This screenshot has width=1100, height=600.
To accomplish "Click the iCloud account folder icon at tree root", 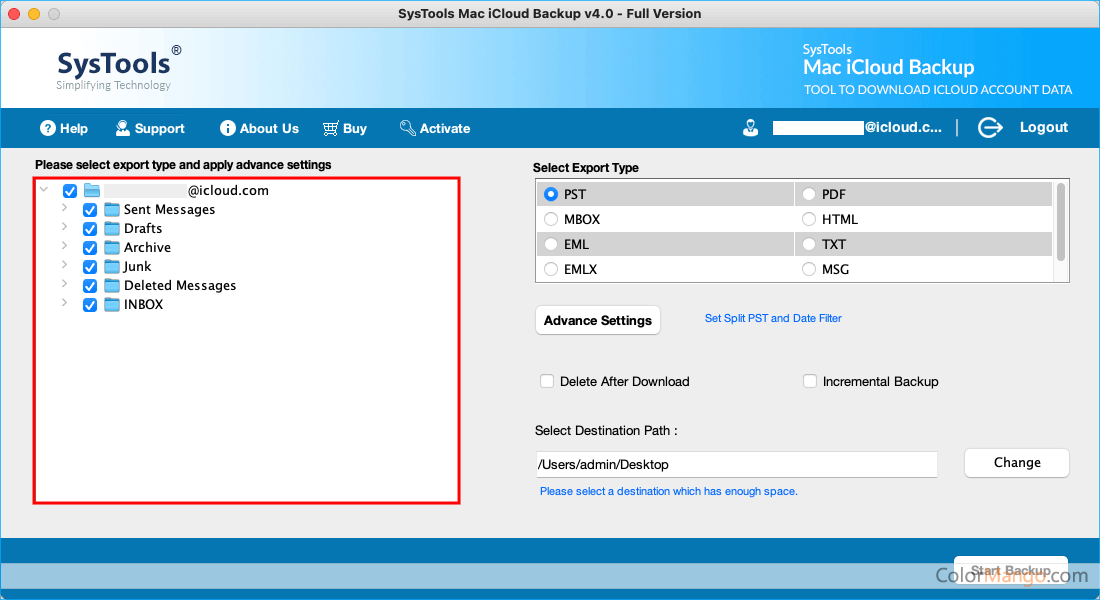I will [x=92, y=190].
